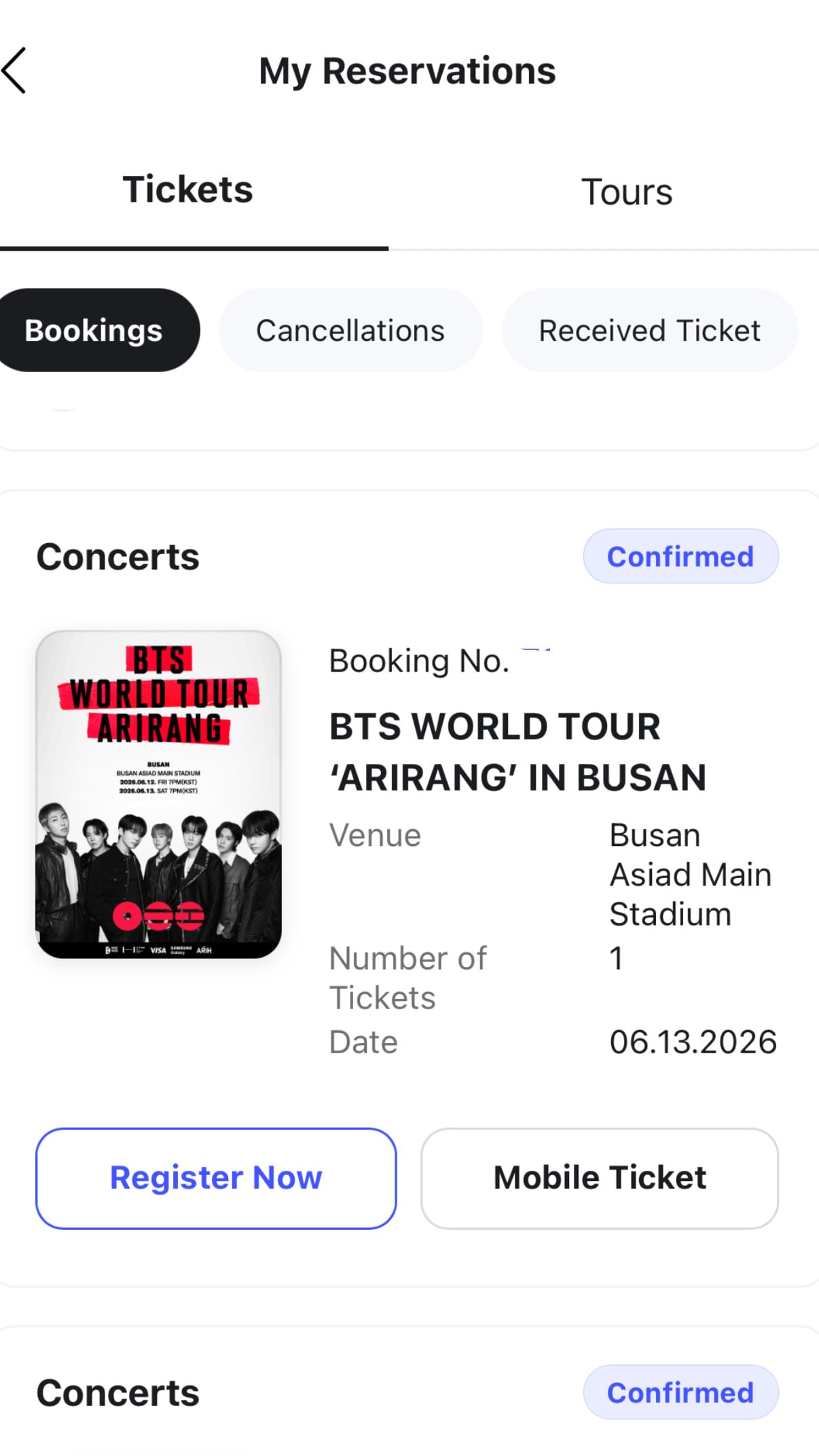Viewport: 819px width, 1456px height.
Task: Select the Received Ticket filter
Action: [650, 330]
